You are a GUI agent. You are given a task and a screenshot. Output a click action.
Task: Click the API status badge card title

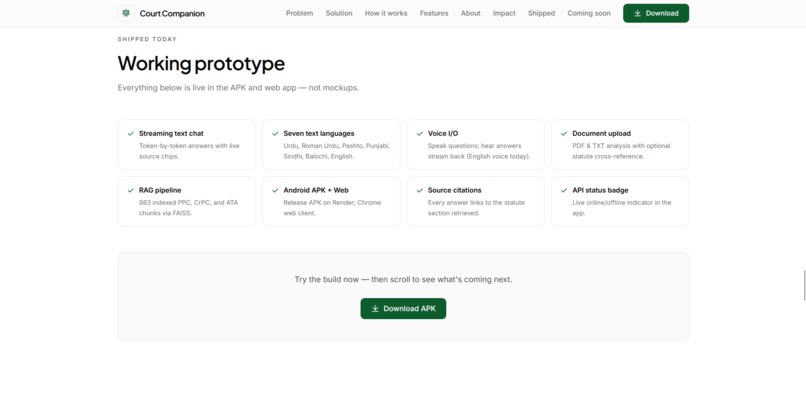point(600,190)
